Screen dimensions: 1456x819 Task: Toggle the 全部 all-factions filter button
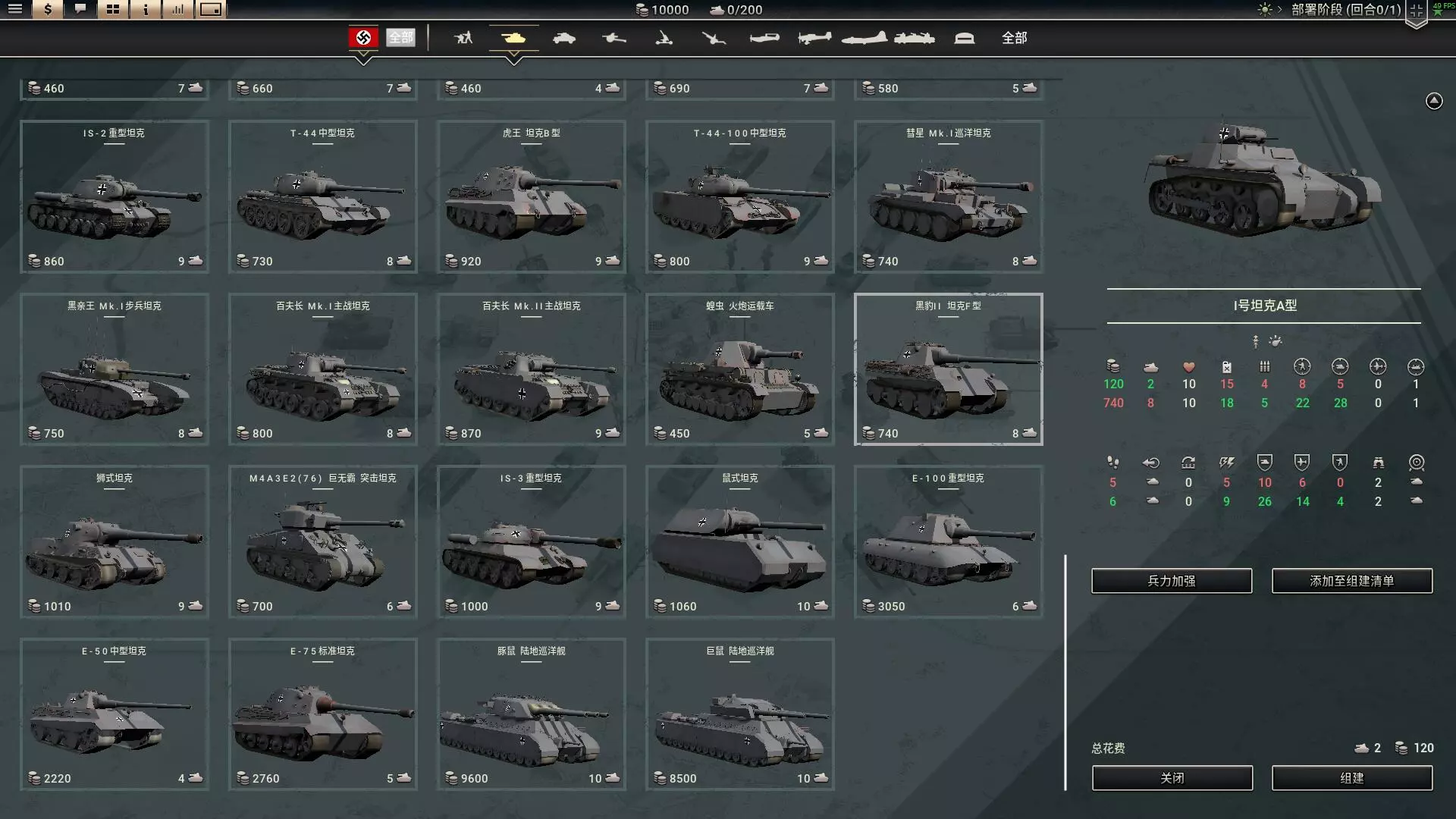400,37
